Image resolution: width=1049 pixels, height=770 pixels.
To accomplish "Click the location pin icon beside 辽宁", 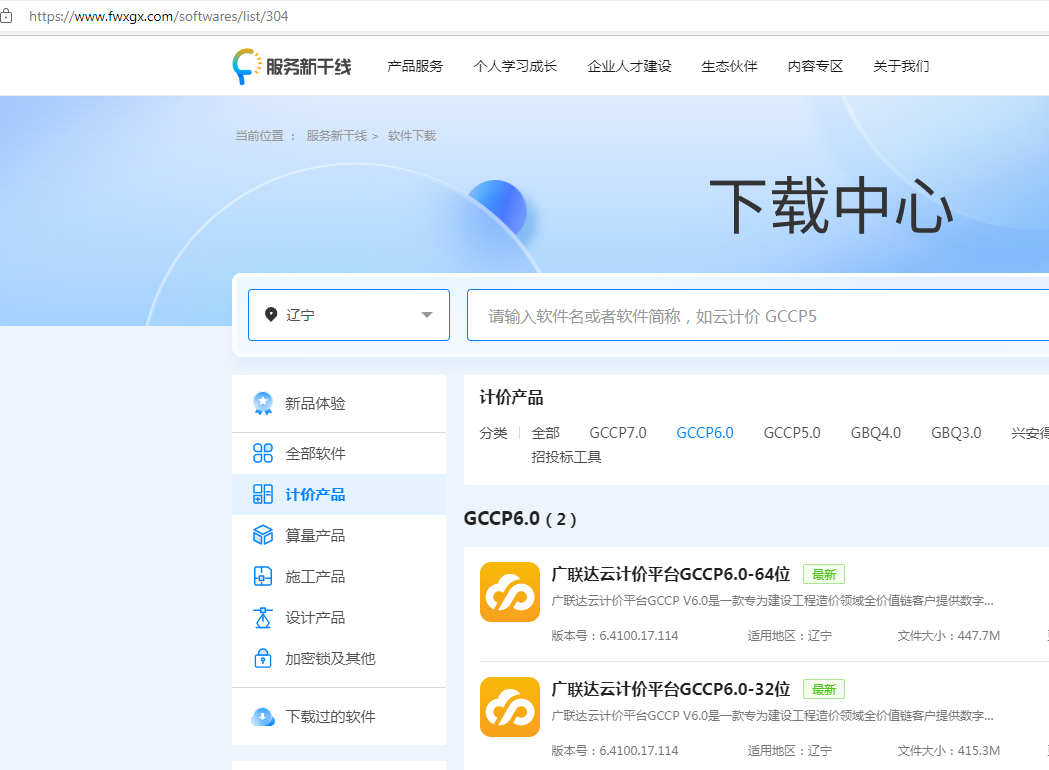I will point(271,314).
